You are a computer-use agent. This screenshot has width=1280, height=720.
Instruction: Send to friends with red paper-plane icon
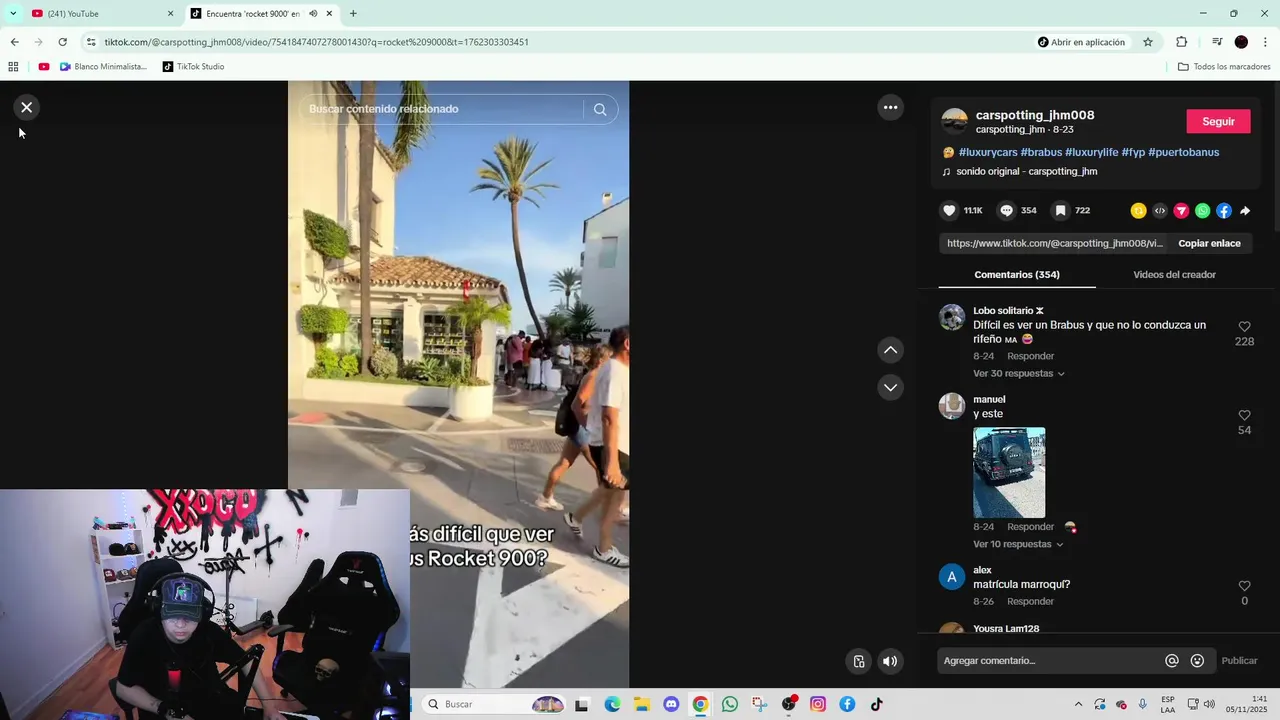point(1181,211)
